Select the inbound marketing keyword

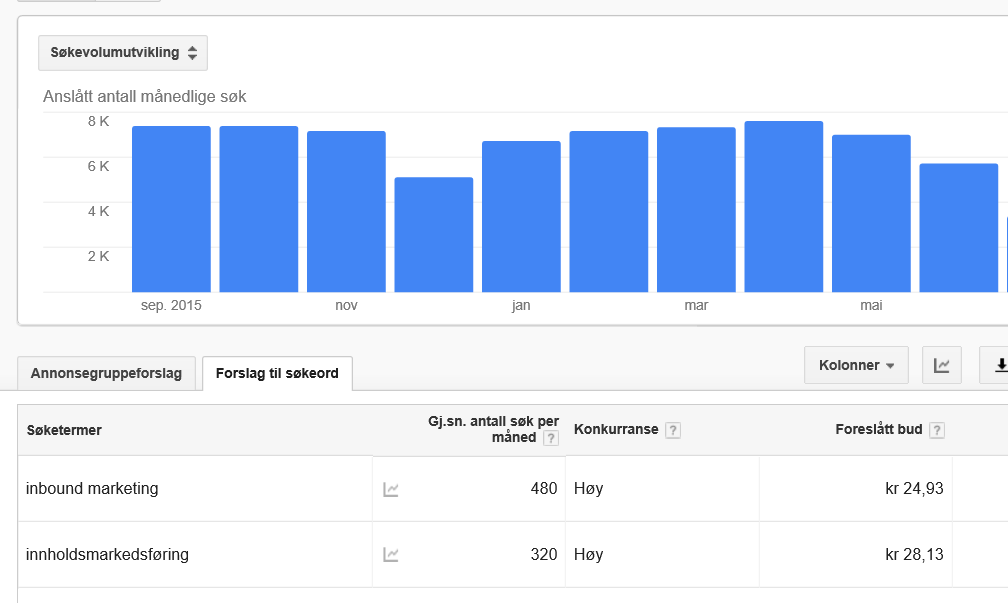92,489
